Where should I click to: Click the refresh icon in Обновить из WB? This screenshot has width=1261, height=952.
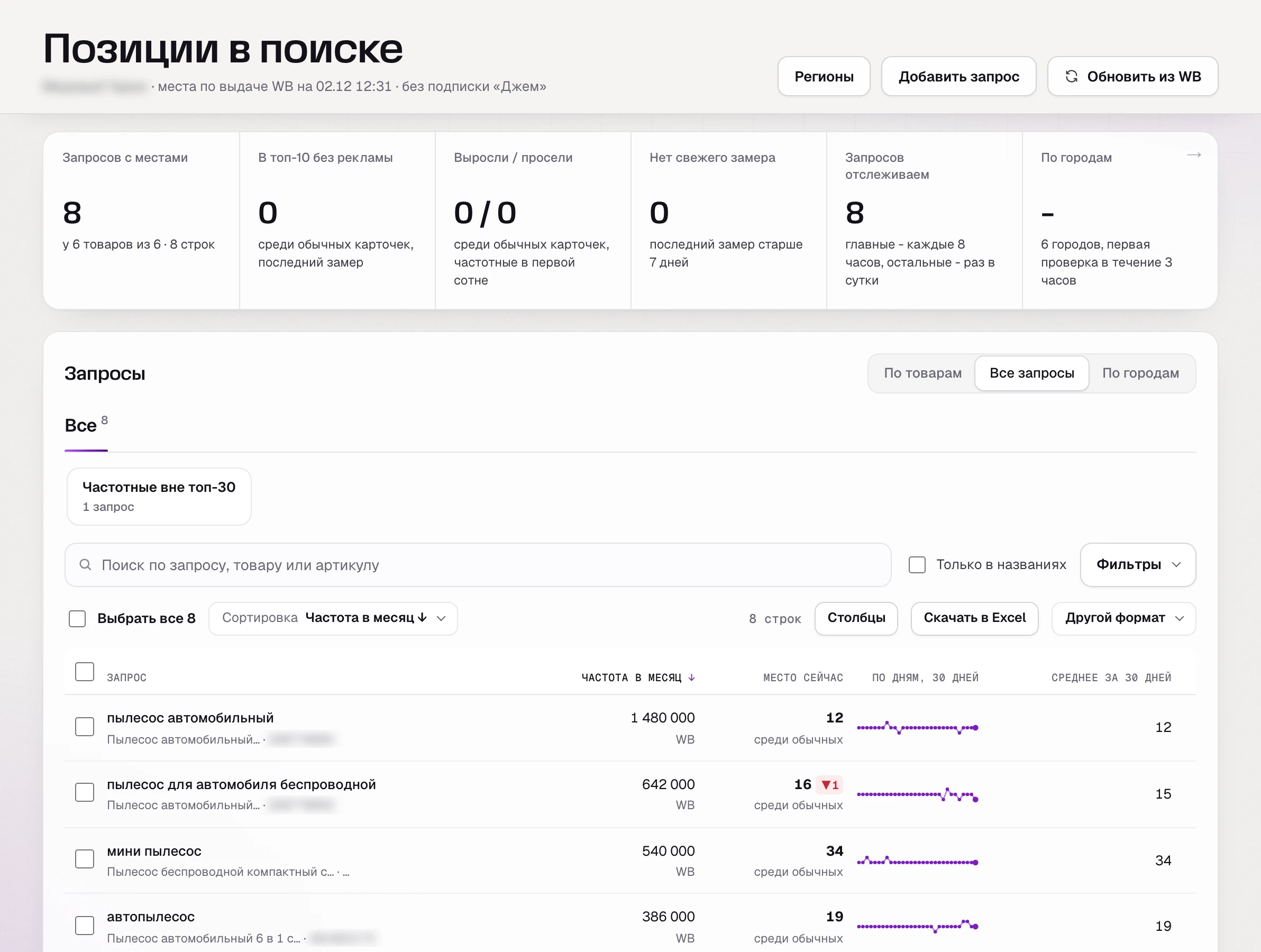(1071, 76)
